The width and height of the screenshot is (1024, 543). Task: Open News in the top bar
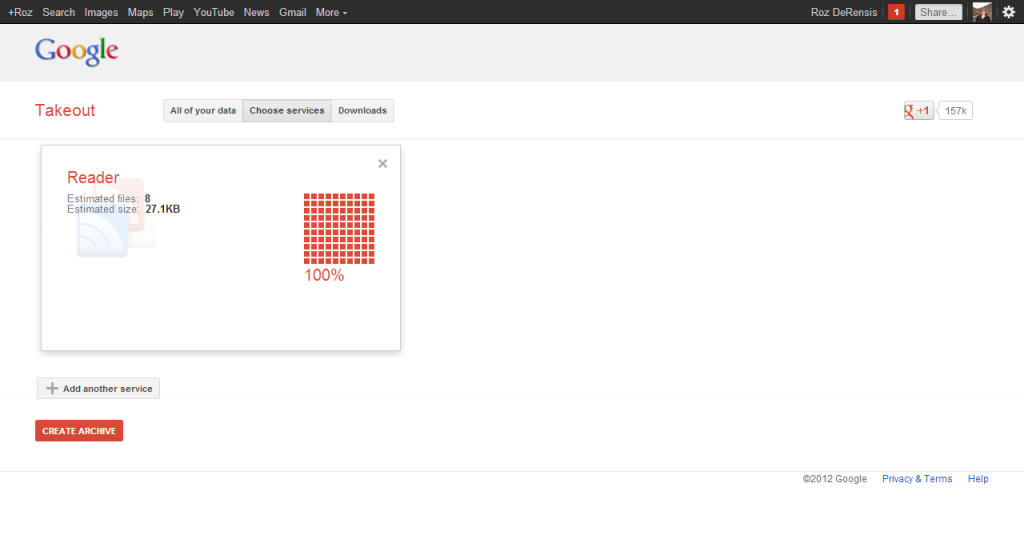[256, 12]
